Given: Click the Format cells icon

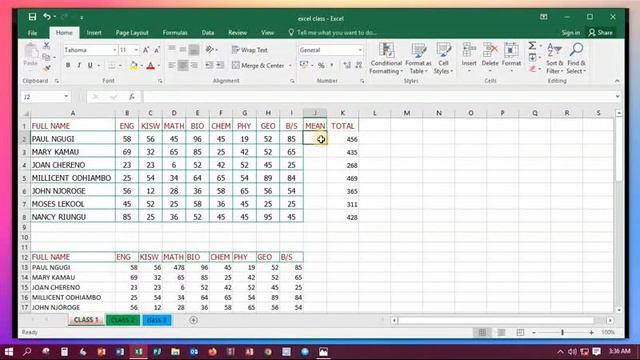Looking at the screenshot, I should click(511, 50).
